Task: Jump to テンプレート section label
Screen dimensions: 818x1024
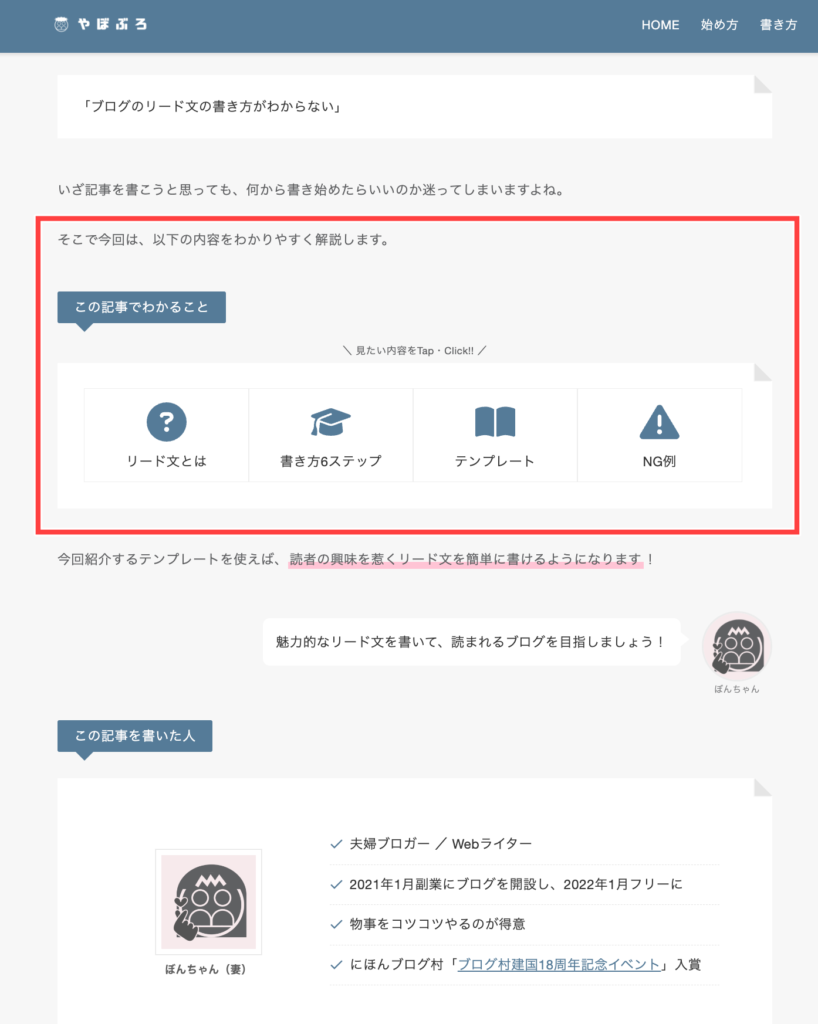Action: click(494, 461)
